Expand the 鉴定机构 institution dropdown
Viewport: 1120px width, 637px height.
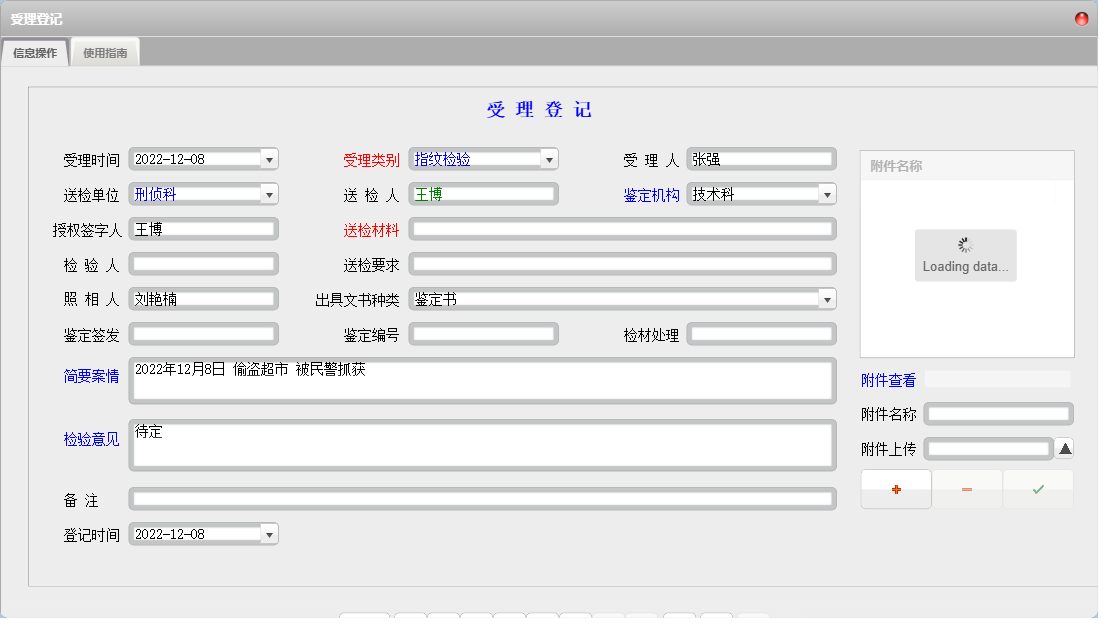pyautogui.click(x=826, y=193)
